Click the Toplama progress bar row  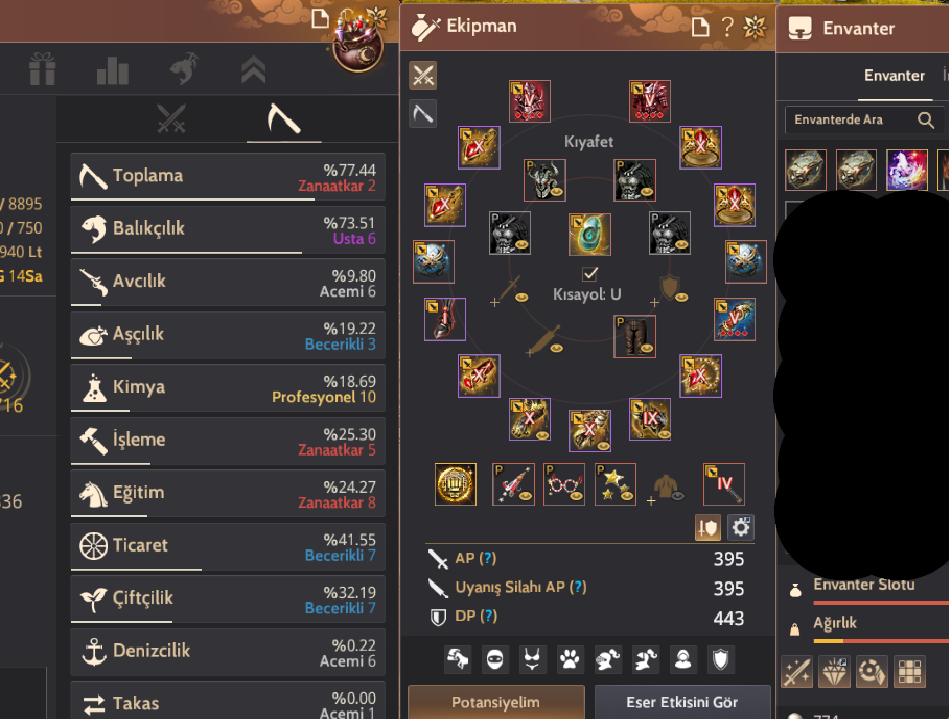coord(228,177)
